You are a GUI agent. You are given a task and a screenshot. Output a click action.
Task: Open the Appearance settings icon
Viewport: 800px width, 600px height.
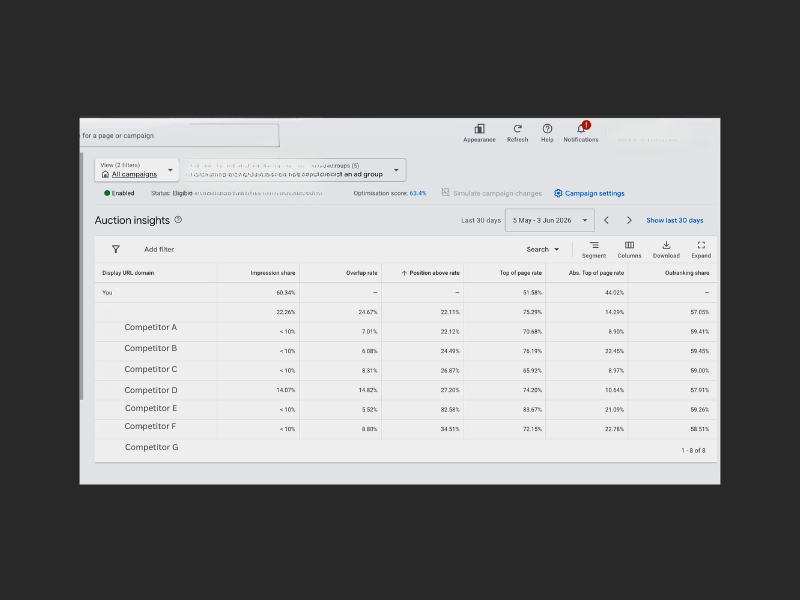[x=479, y=133]
